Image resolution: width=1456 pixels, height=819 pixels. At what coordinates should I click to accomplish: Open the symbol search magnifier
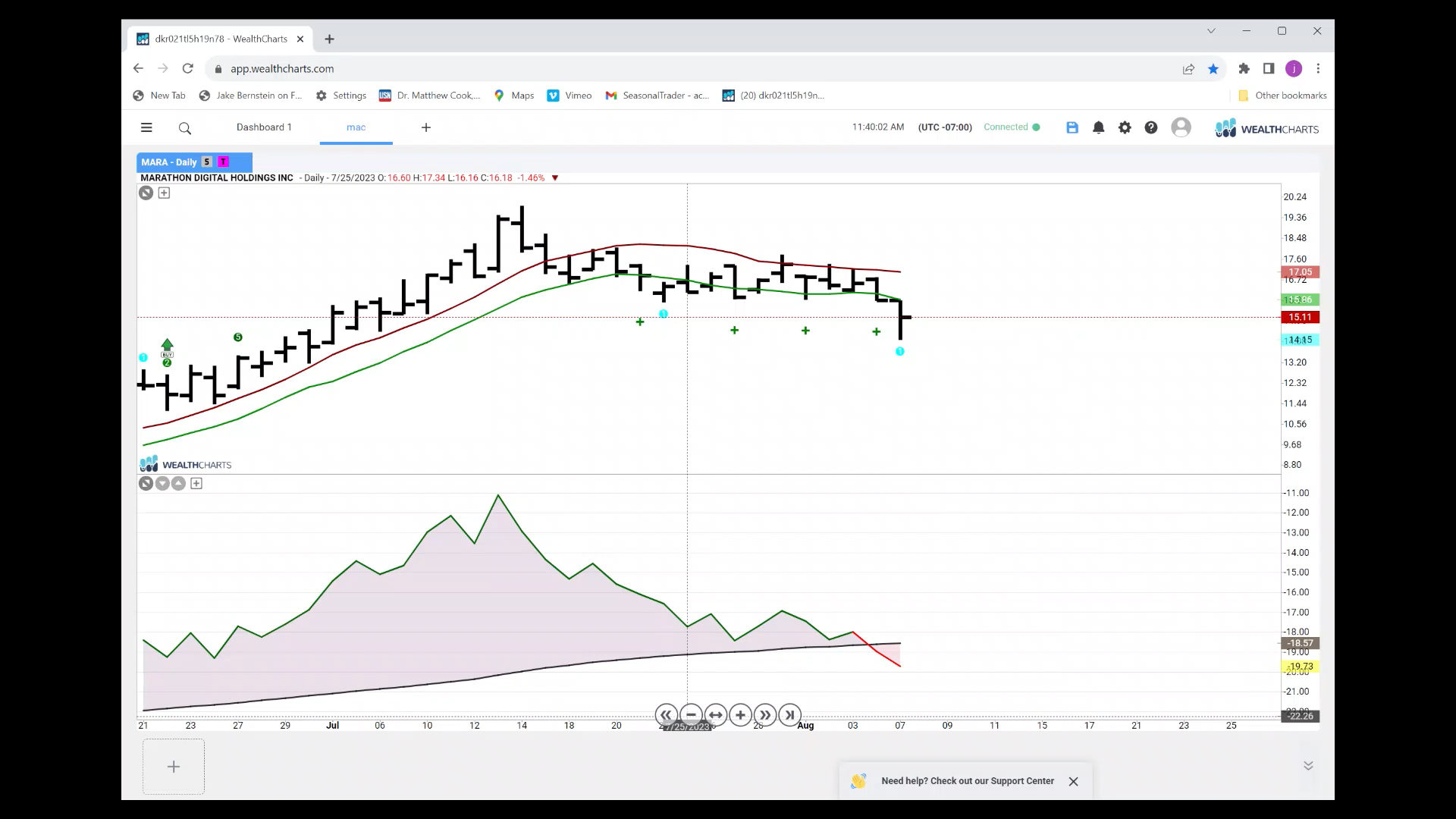click(x=185, y=128)
